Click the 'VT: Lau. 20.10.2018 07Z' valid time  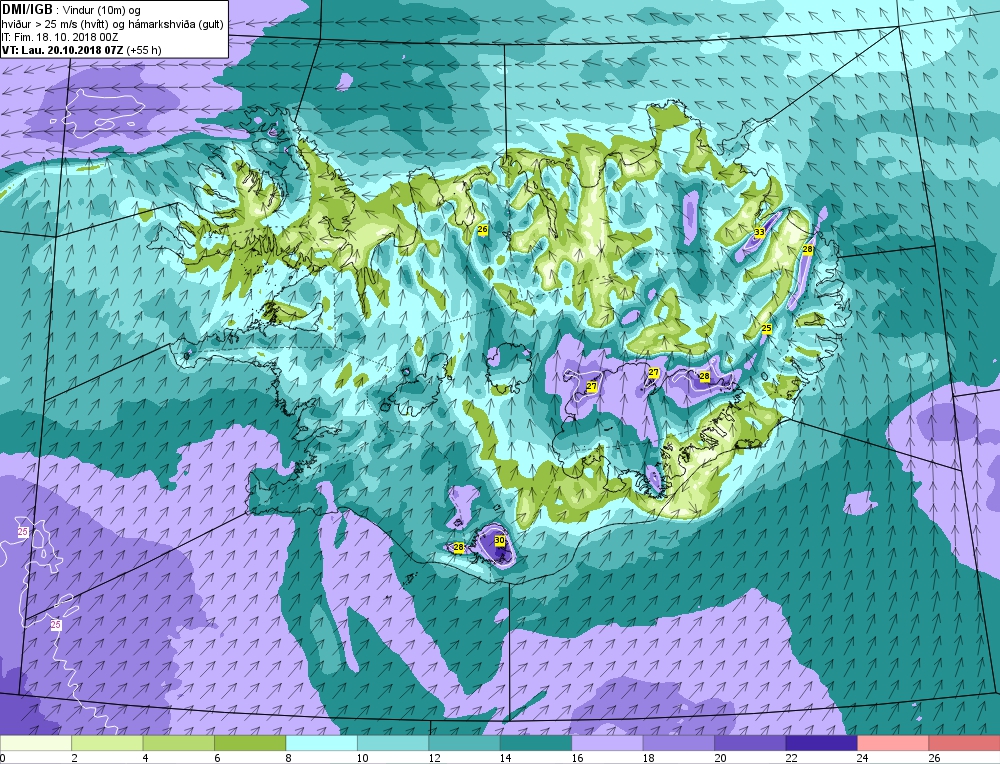coord(63,50)
